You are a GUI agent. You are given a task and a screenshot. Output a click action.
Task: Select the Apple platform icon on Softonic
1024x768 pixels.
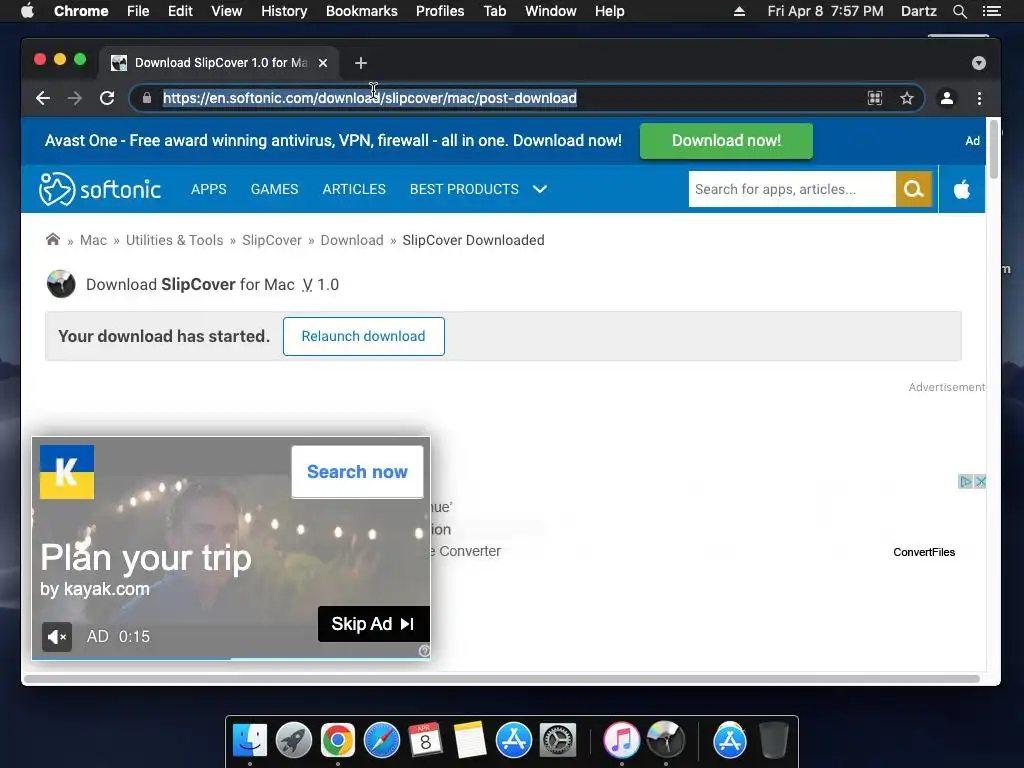961,189
